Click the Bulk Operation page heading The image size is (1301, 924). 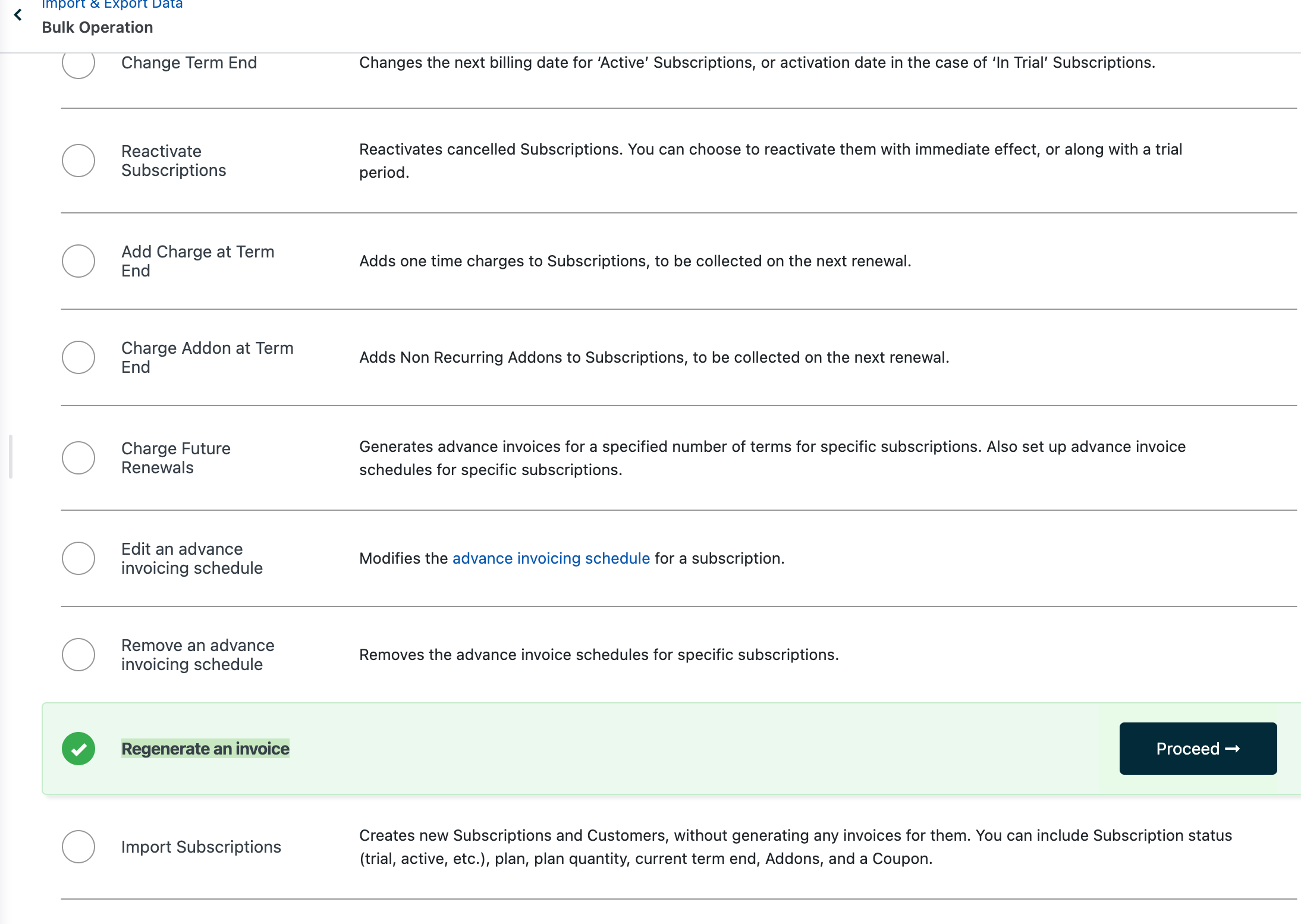(x=98, y=27)
